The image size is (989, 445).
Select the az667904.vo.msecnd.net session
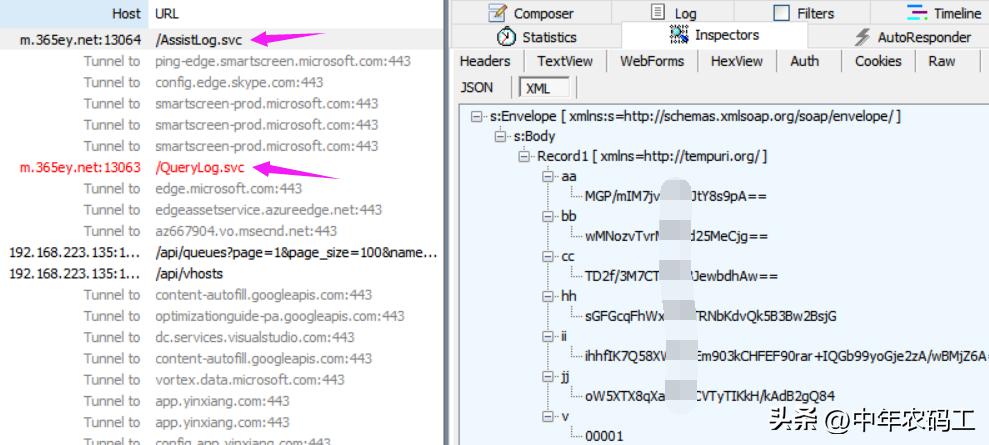221,231
